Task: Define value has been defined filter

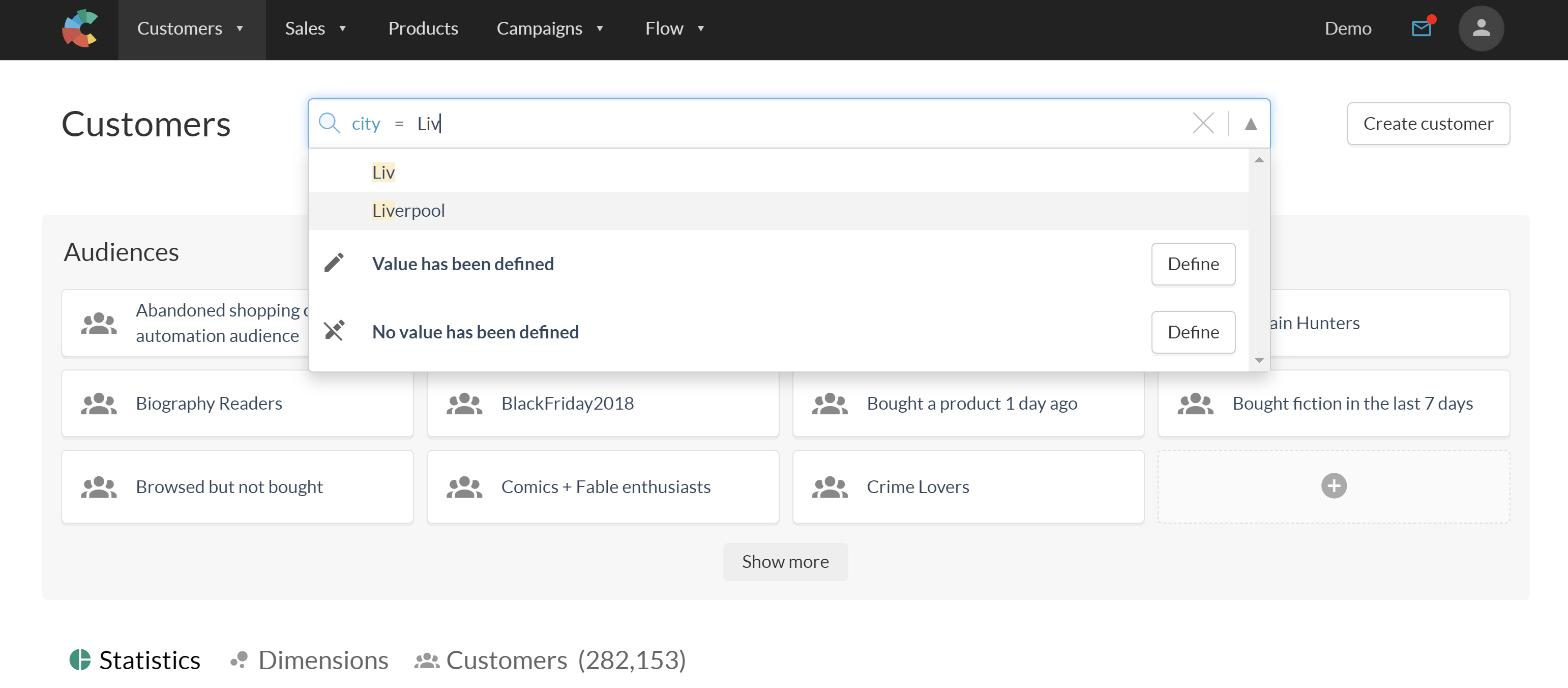Action: click(1193, 263)
